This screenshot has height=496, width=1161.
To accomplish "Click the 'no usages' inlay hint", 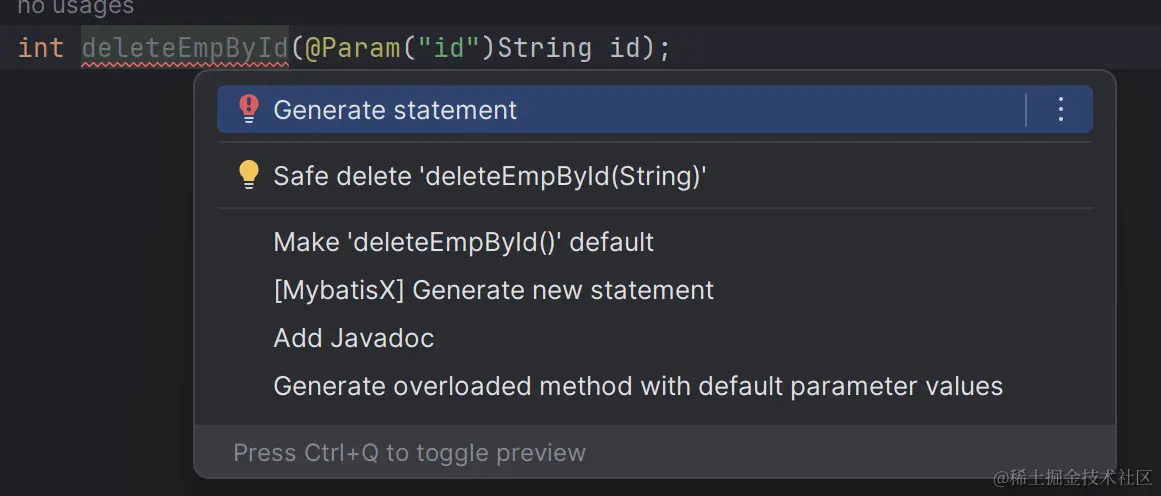I will pyautogui.click(x=75, y=8).
